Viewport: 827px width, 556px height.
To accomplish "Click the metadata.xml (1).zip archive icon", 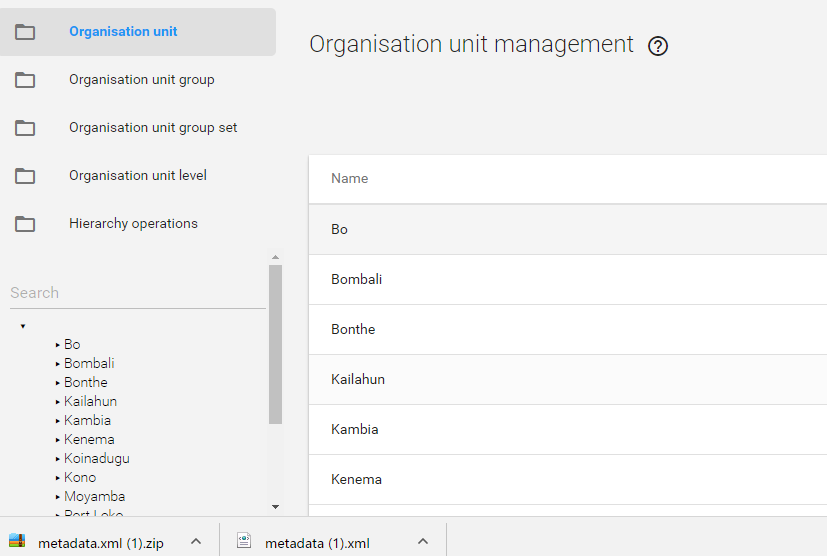I will point(17,541).
